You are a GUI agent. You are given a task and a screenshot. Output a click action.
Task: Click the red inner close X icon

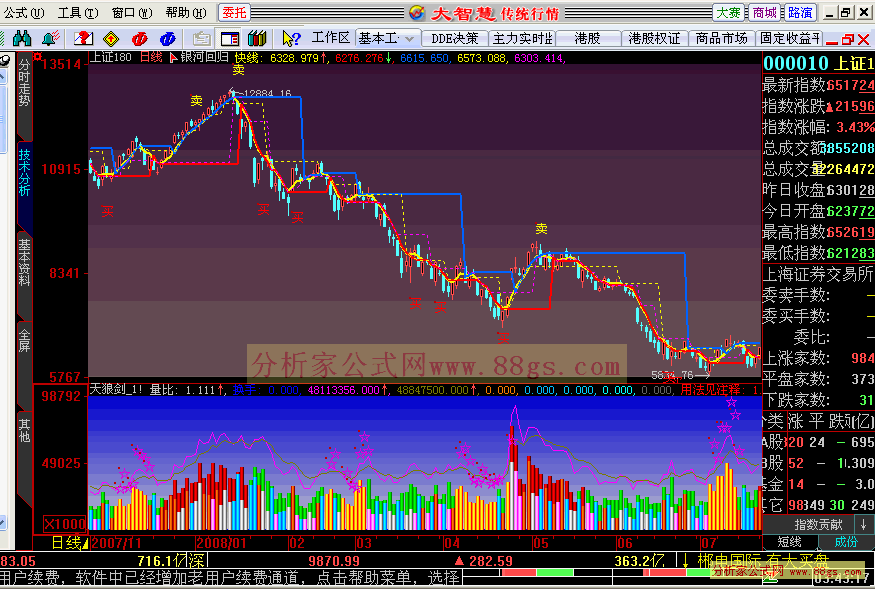pyautogui.click(x=864, y=39)
